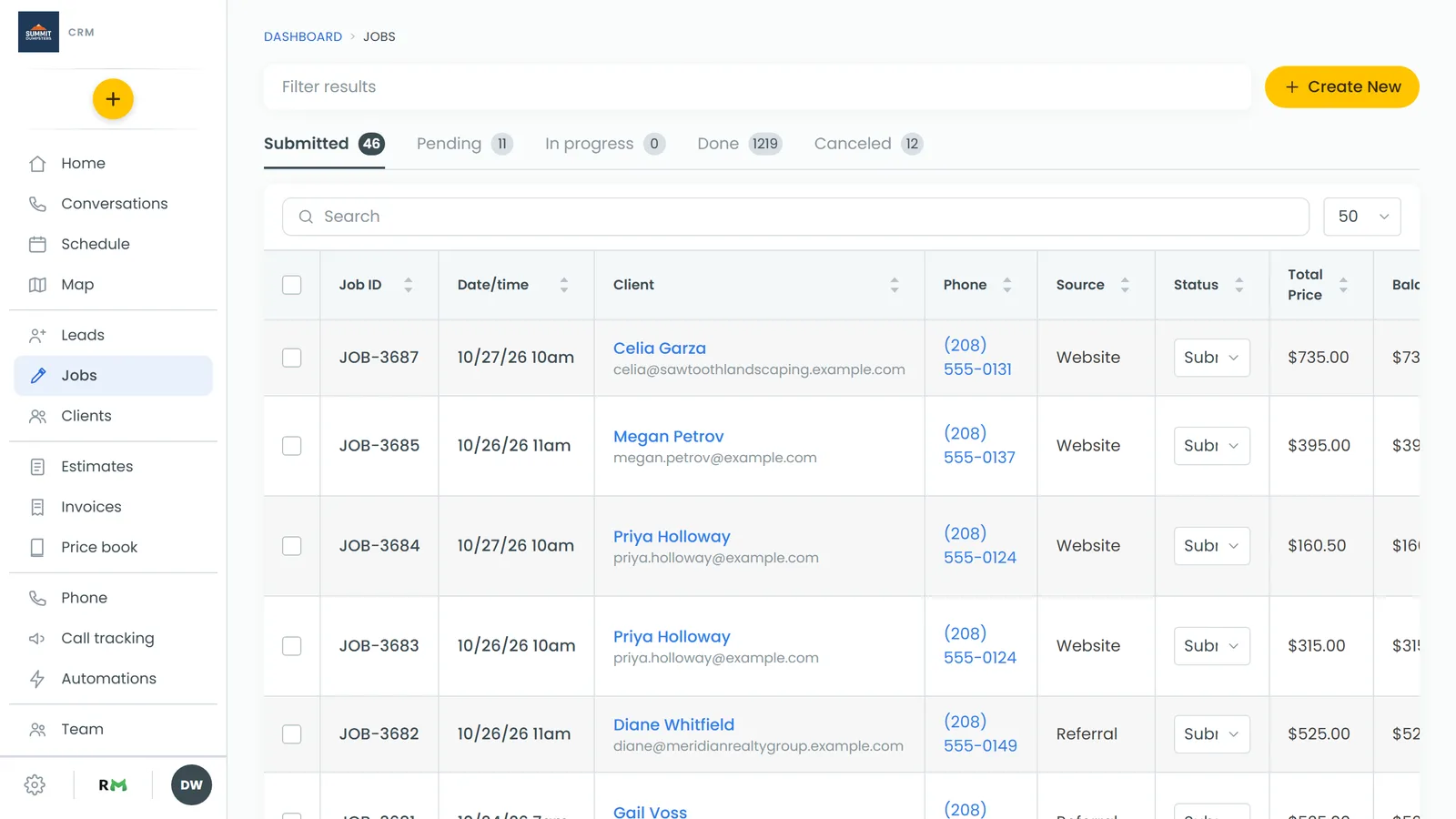Image resolution: width=1456 pixels, height=819 pixels.
Task: Check the row checkbox for JOB-3685
Action: coord(292,446)
